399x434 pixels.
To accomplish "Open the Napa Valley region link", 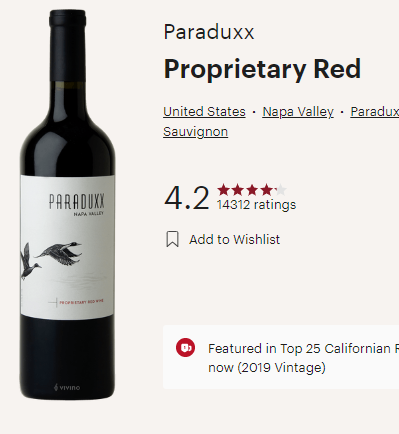I will (x=298, y=111).
